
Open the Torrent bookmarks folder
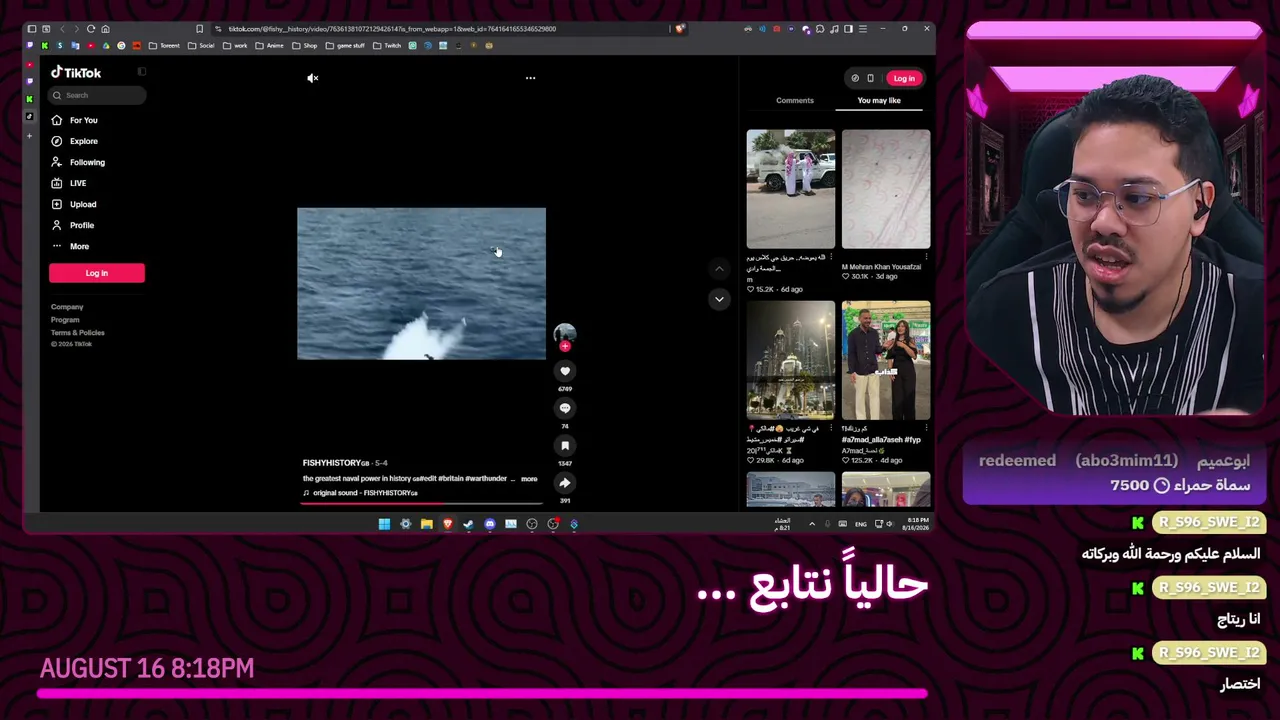coord(164,46)
